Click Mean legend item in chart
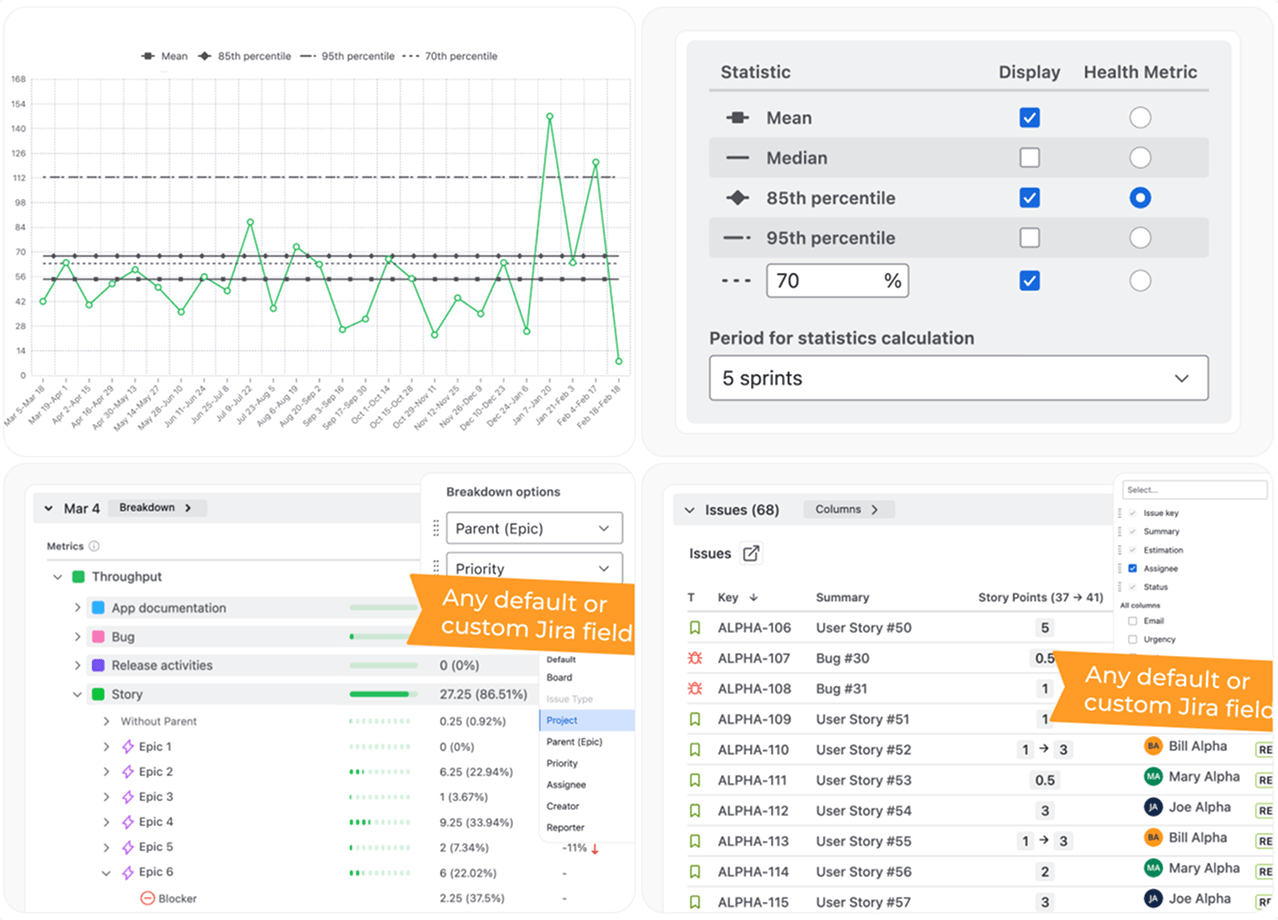1278x920 pixels. 164,56
